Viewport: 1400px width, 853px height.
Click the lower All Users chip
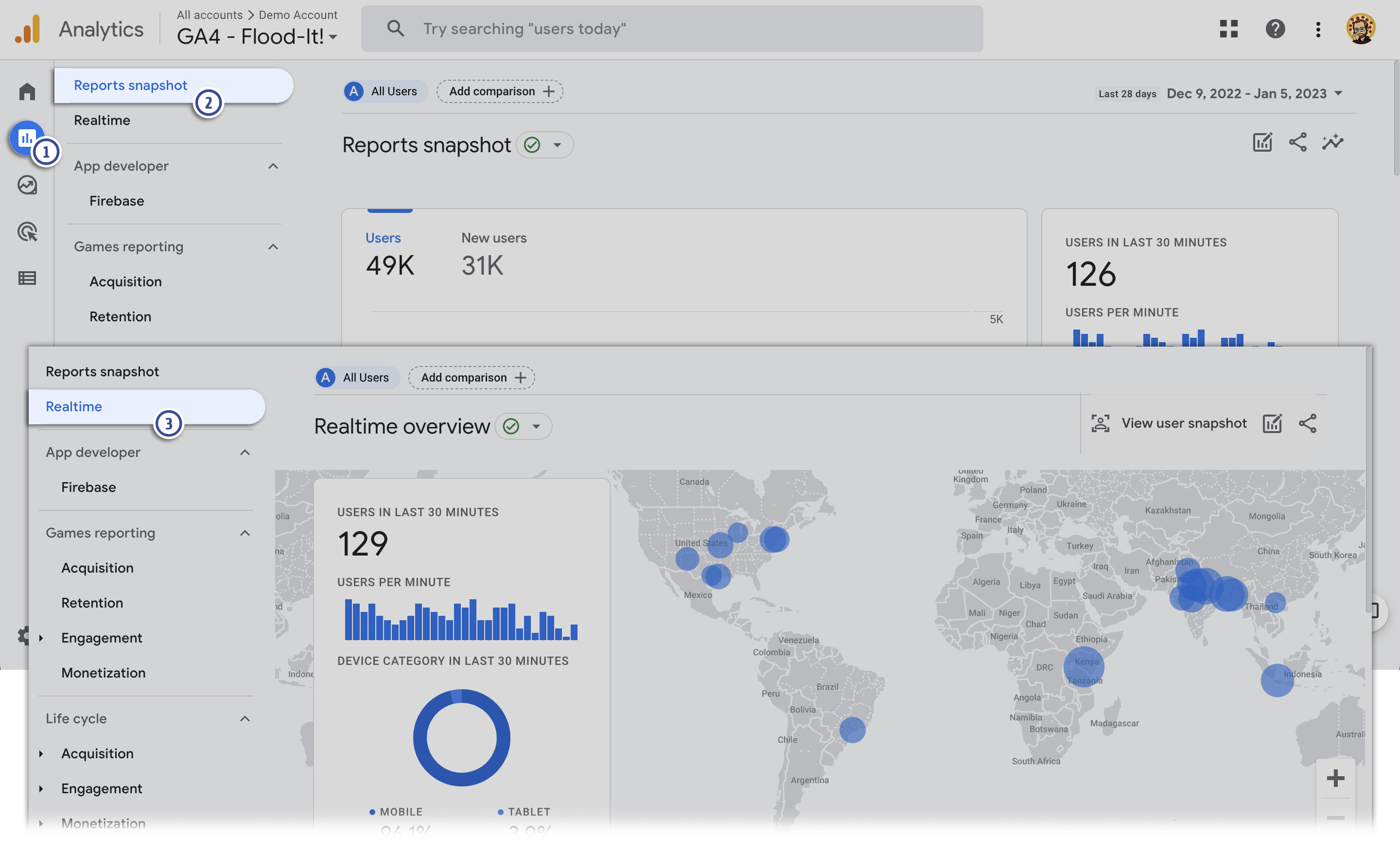357,378
